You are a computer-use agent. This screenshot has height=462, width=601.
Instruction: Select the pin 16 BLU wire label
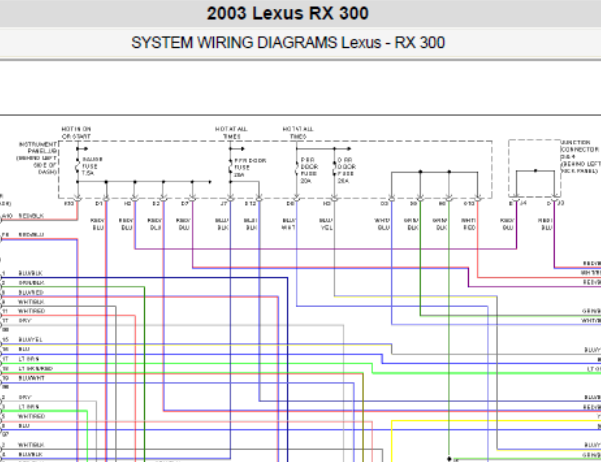(x=24, y=349)
